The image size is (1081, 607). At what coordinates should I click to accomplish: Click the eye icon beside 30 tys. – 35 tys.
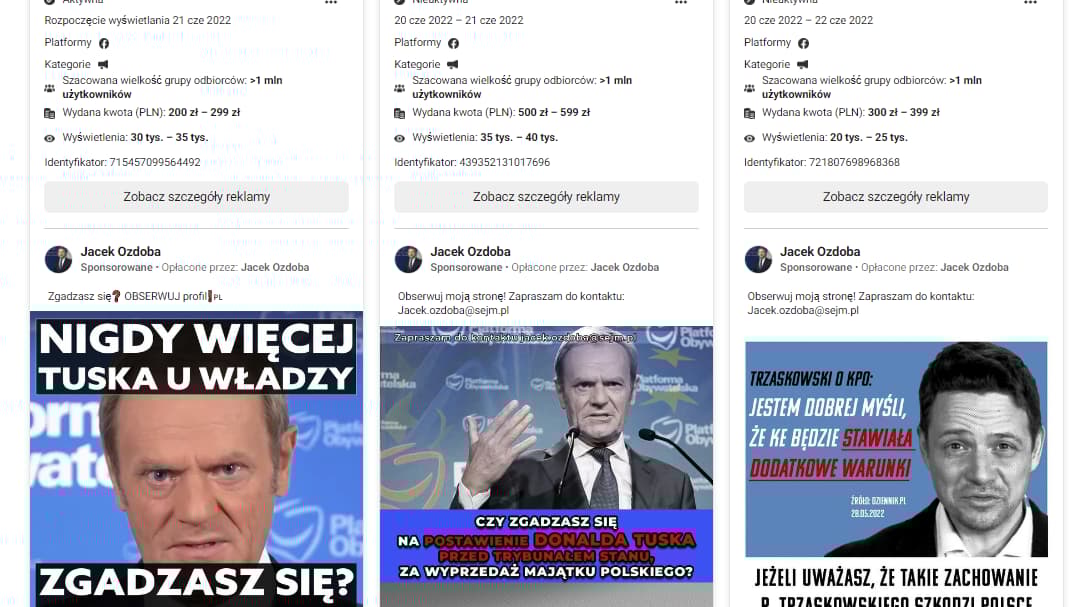(50, 138)
